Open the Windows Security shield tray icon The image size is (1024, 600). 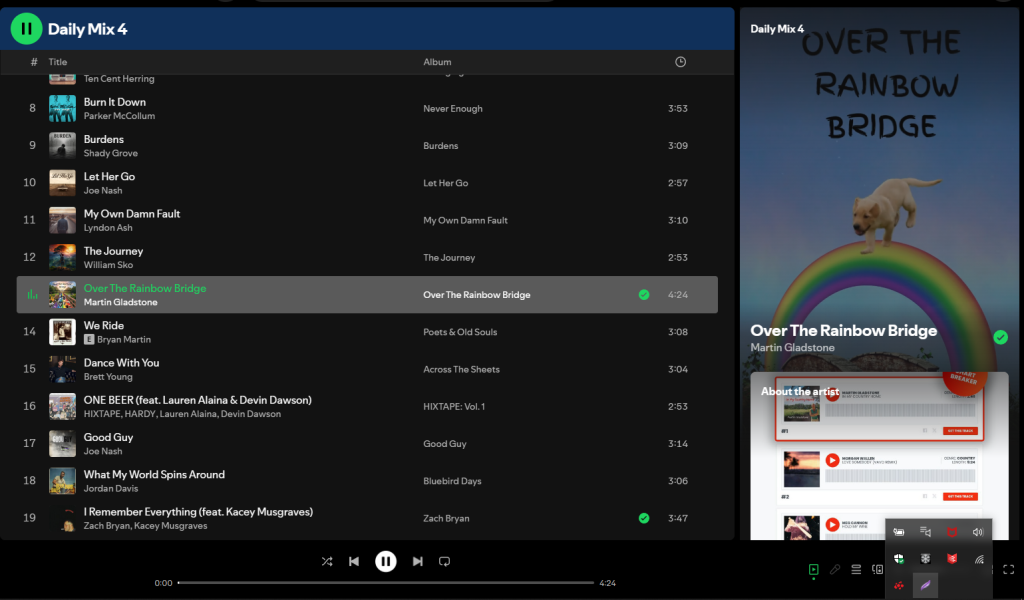[x=899, y=559]
